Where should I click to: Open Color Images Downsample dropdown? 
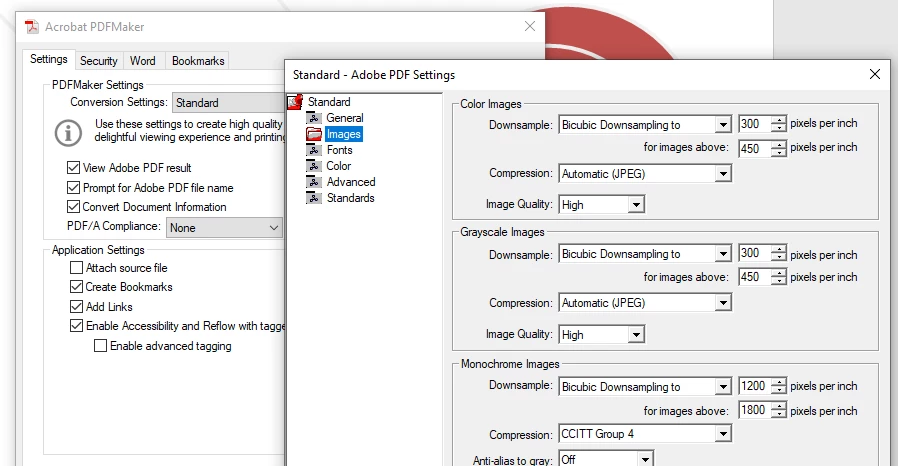pyautogui.click(x=645, y=125)
